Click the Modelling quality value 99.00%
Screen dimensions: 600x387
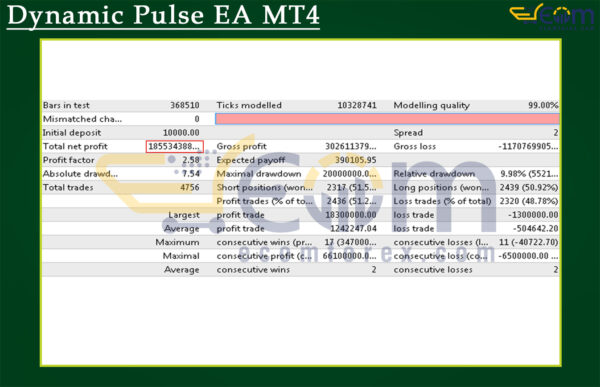pos(543,105)
